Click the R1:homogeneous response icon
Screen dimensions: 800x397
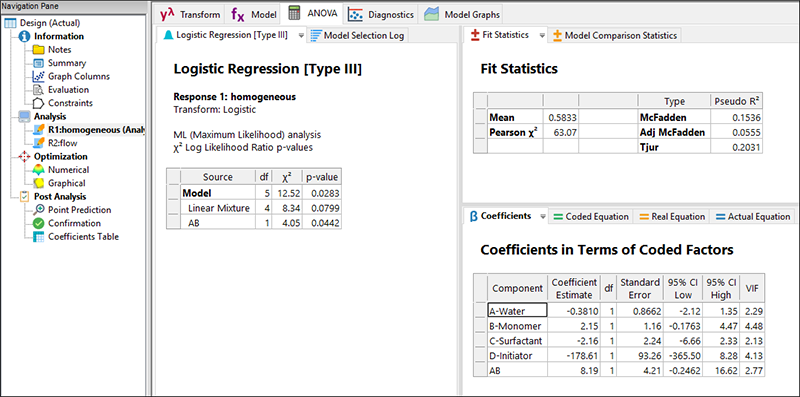coord(39,130)
